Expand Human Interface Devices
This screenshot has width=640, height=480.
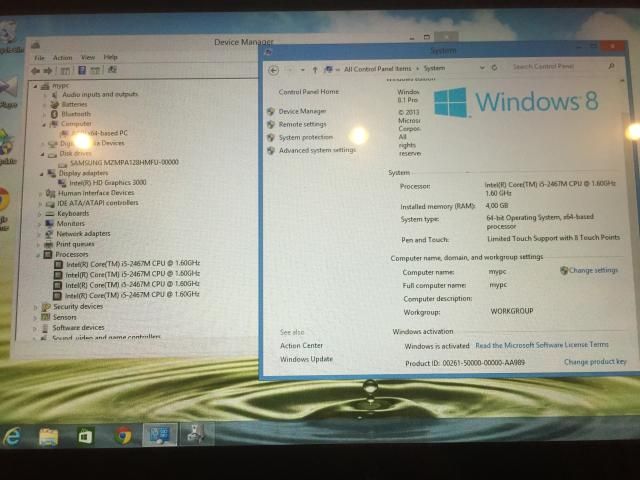(x=40, y=193)
